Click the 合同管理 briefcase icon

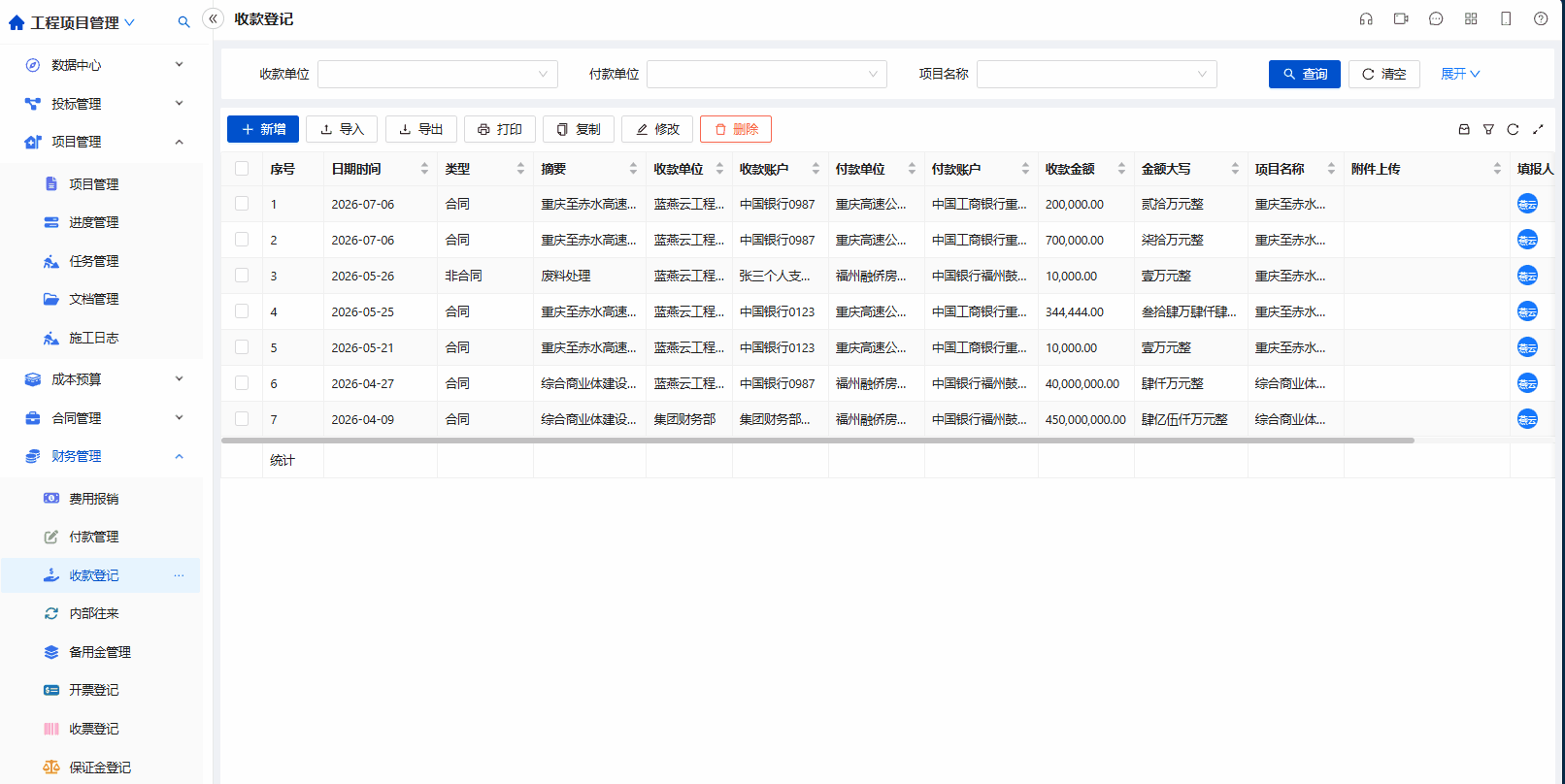tap(33, 418)
